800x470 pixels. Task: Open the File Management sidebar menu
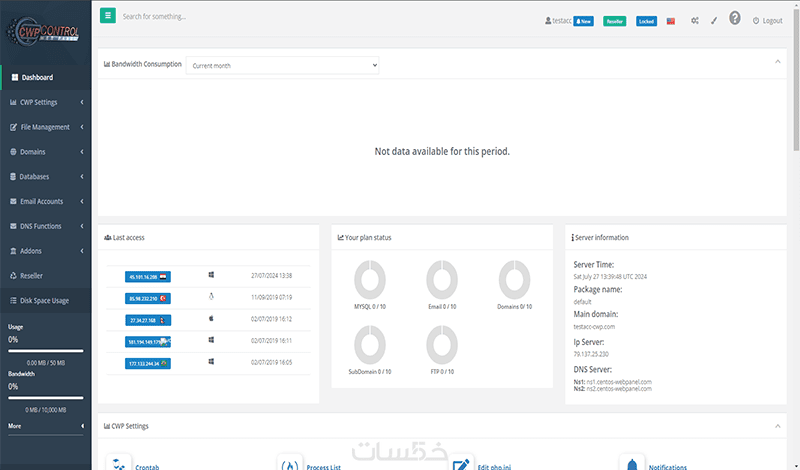tap(46, 127)
